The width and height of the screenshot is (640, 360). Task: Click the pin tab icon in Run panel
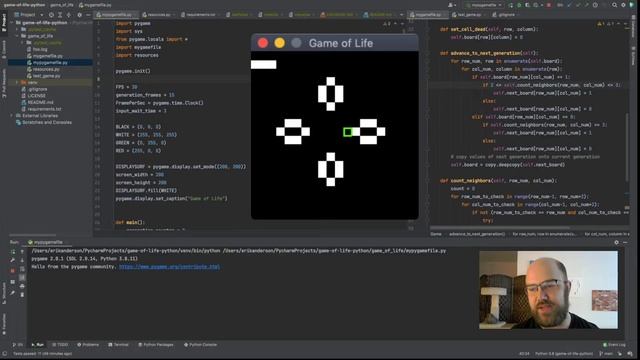pos(13,293)
